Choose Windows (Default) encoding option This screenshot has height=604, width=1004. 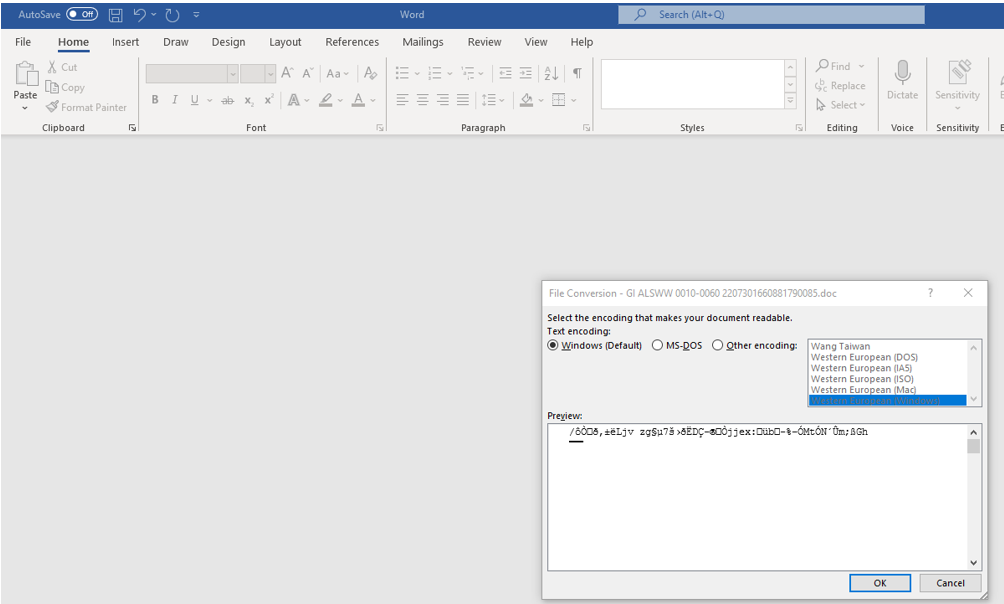(553, 346)
